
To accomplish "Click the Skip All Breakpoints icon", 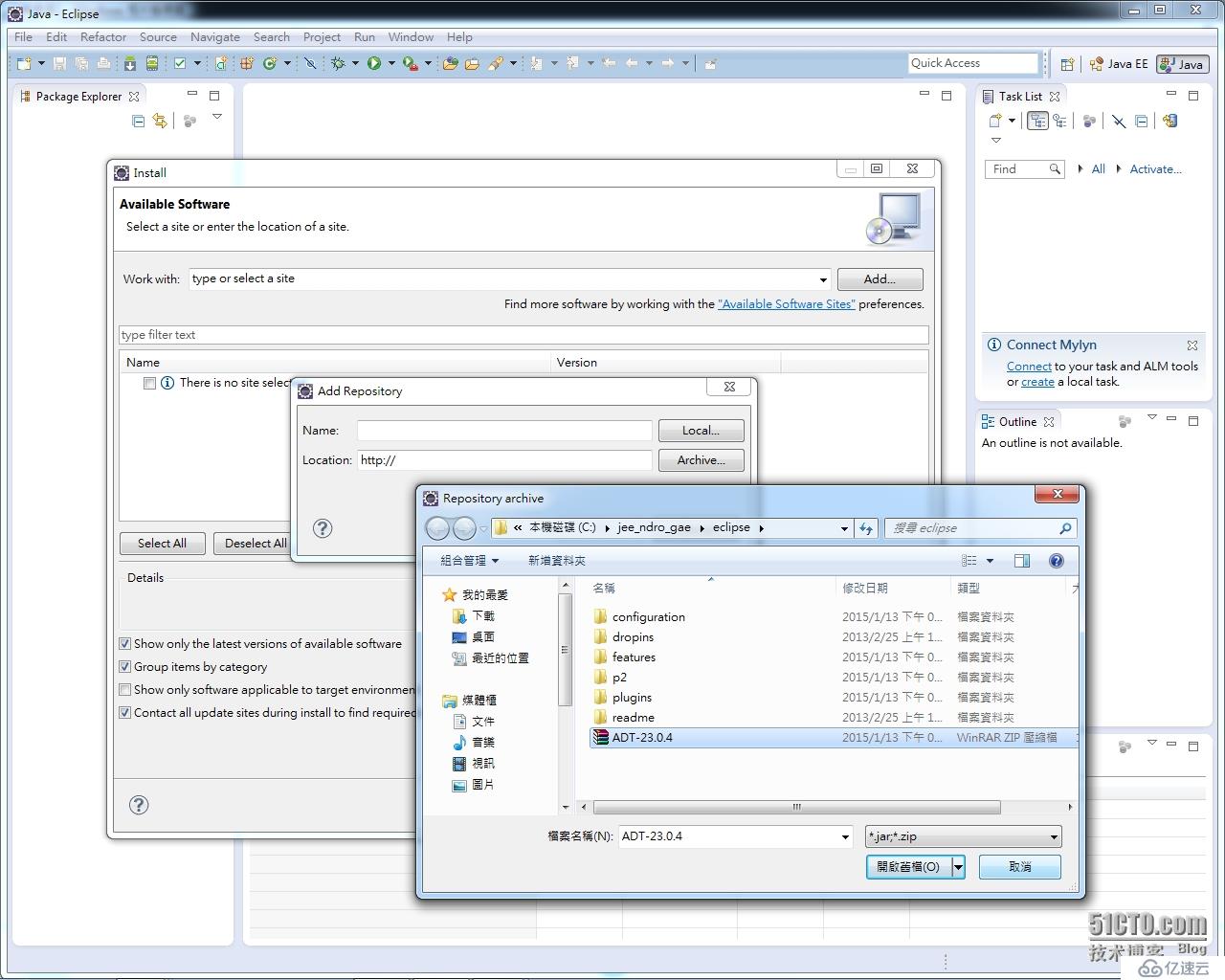I will click(310, 63).
